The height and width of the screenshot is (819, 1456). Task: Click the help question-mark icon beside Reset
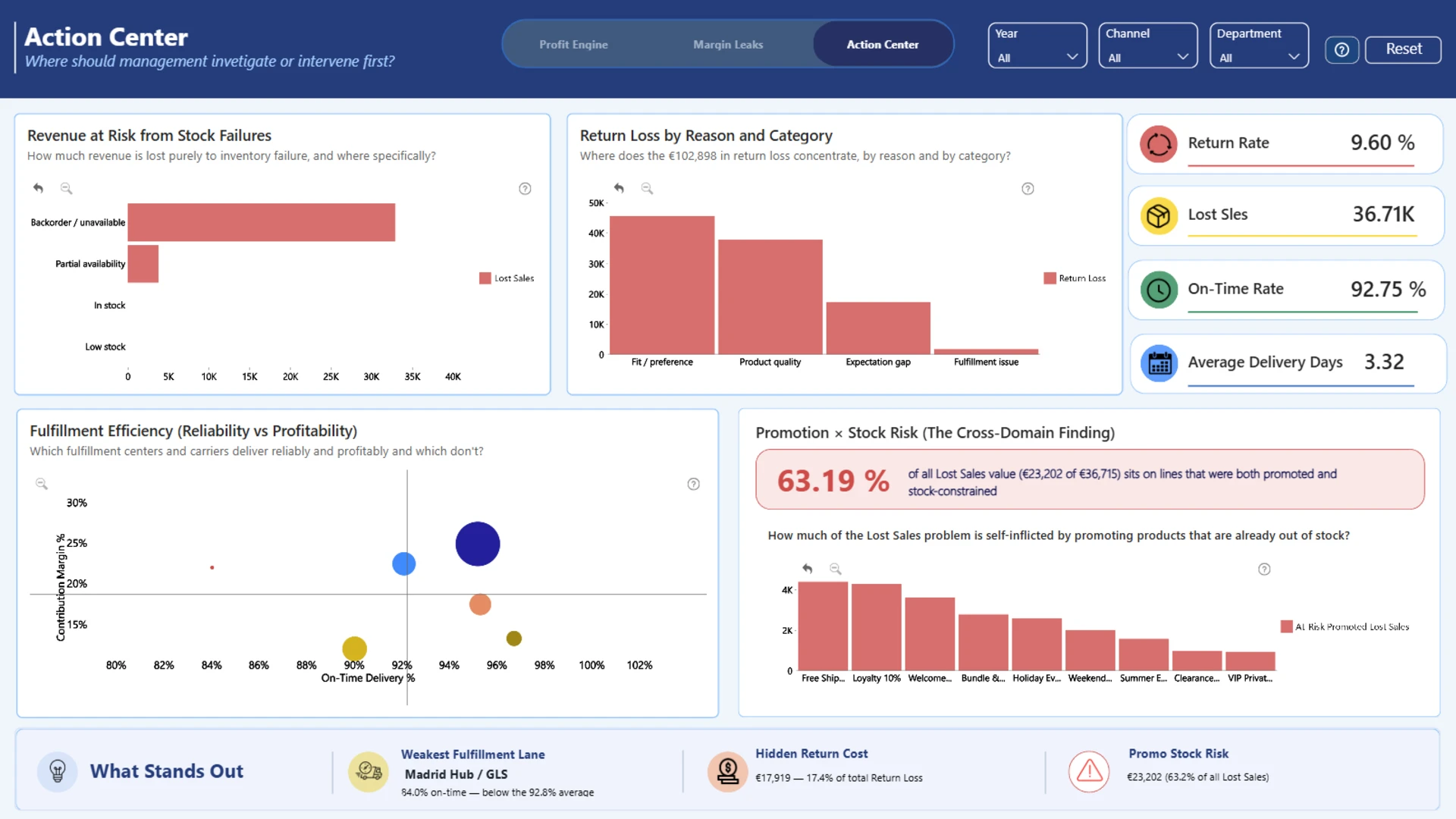click(1341, 49)
